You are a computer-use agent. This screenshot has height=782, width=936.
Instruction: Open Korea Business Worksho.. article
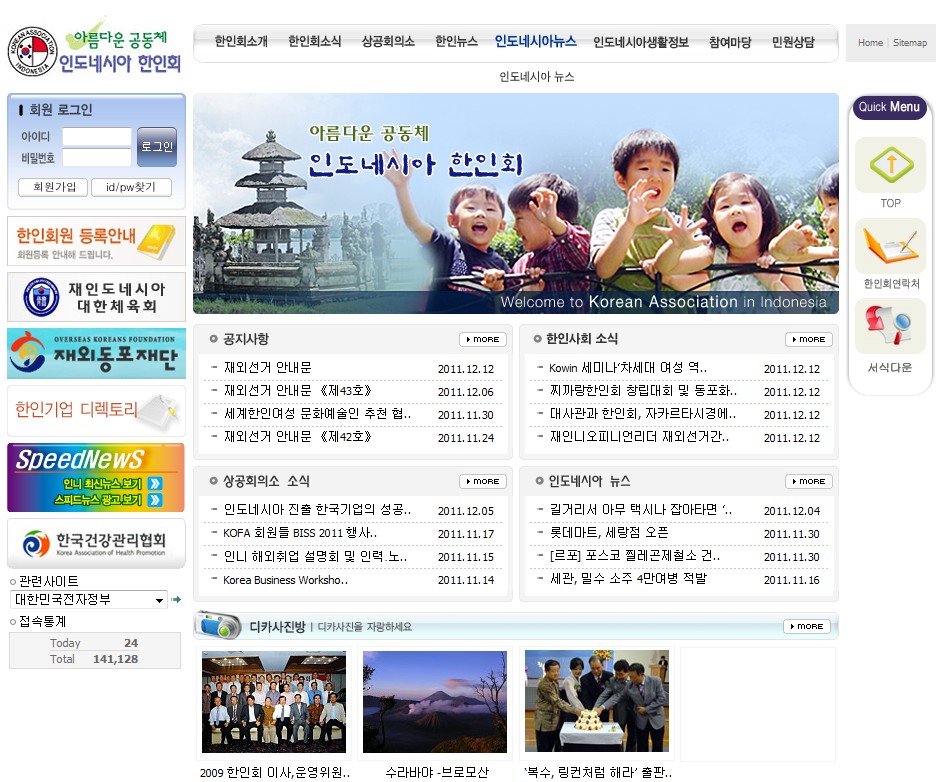285,580
